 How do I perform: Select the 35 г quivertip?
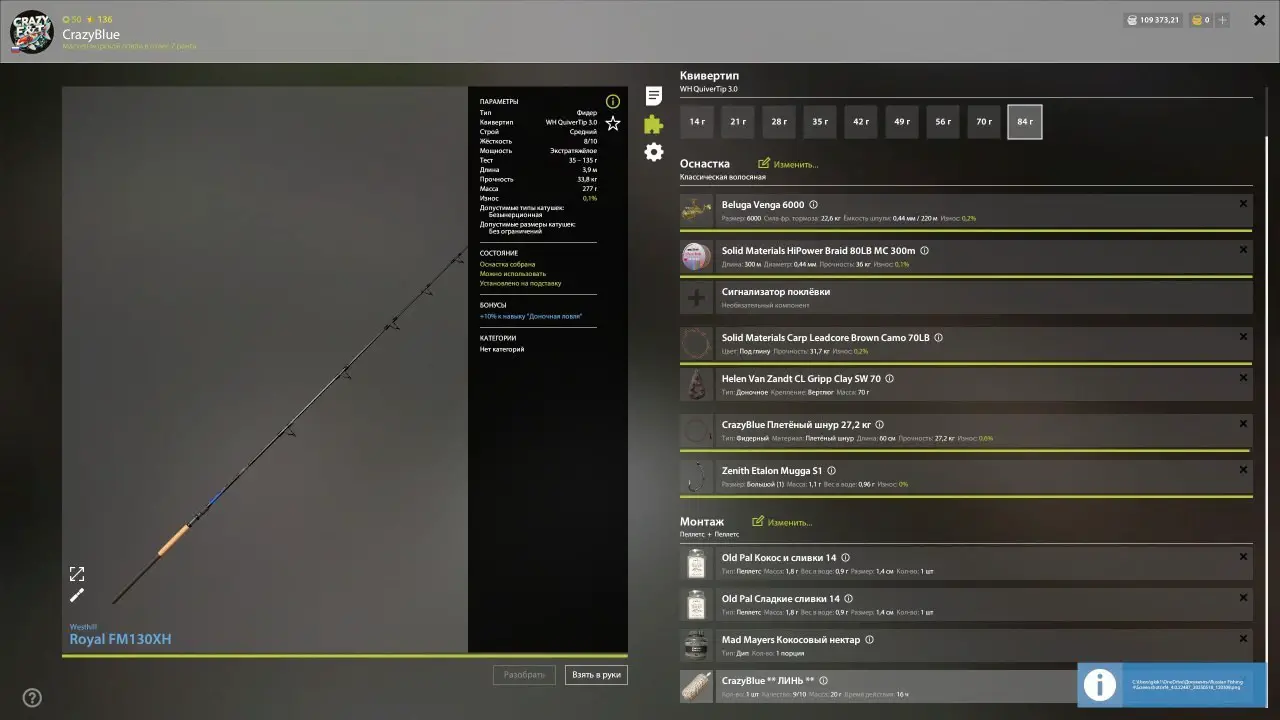[820, 122]
